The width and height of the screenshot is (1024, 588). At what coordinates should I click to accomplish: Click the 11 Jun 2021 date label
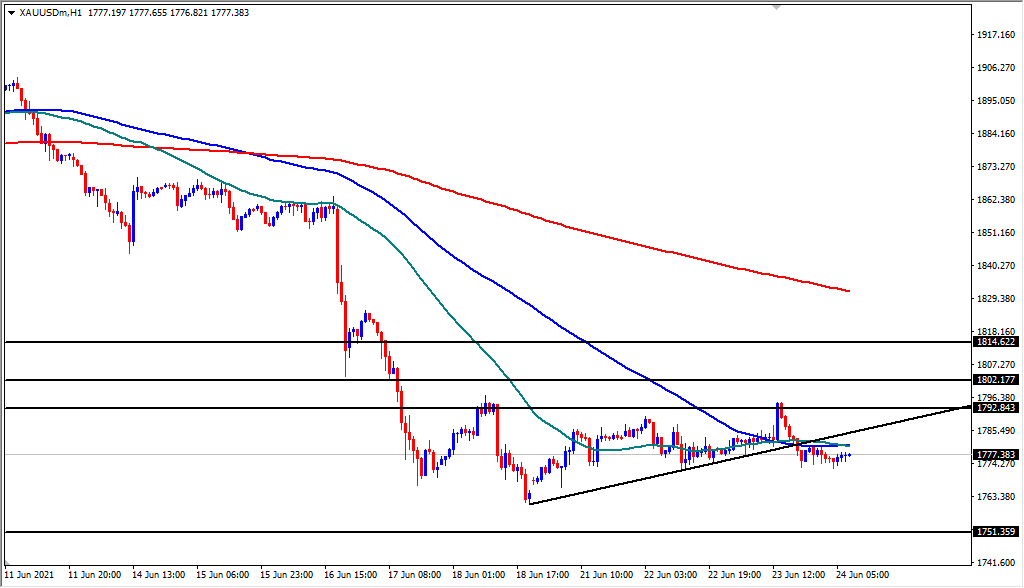[29, 575]
